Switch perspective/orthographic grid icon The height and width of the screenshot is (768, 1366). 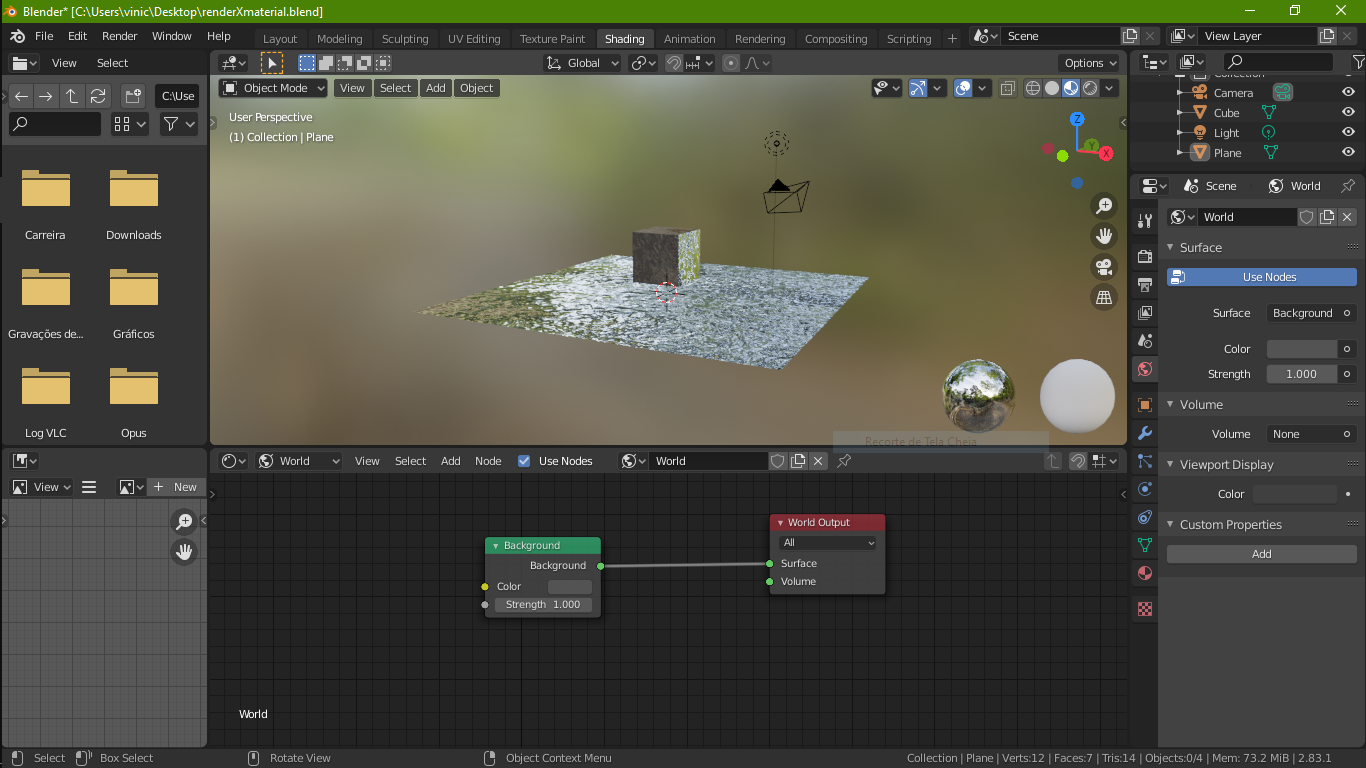[1104, 297]
